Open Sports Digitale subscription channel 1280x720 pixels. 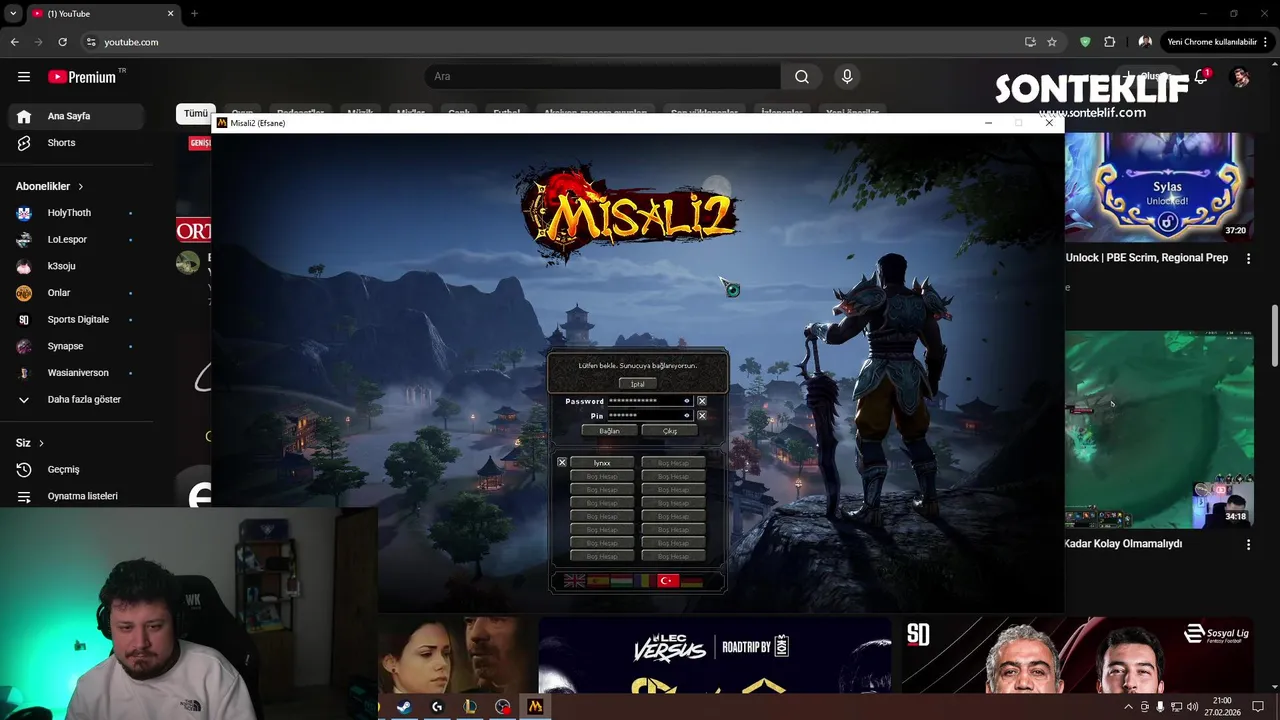click(x=76, y=320)
